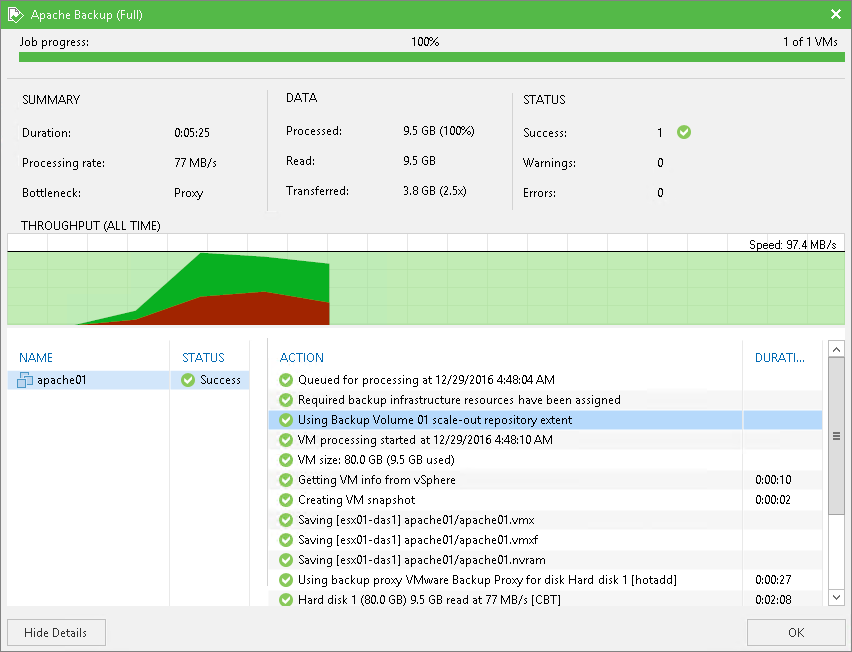This screenshot has height=652, width=852.
Task: Click the action log scroll up arrow
Action: click(836, 349)
